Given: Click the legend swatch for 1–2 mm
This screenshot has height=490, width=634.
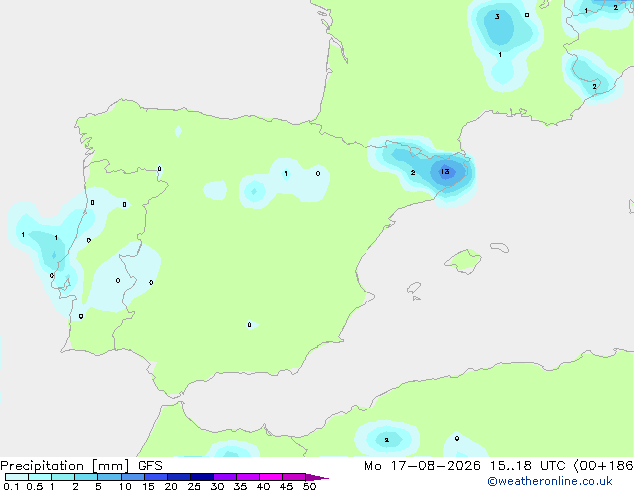Looking at the screenshot, I should (x=63, y=477).
